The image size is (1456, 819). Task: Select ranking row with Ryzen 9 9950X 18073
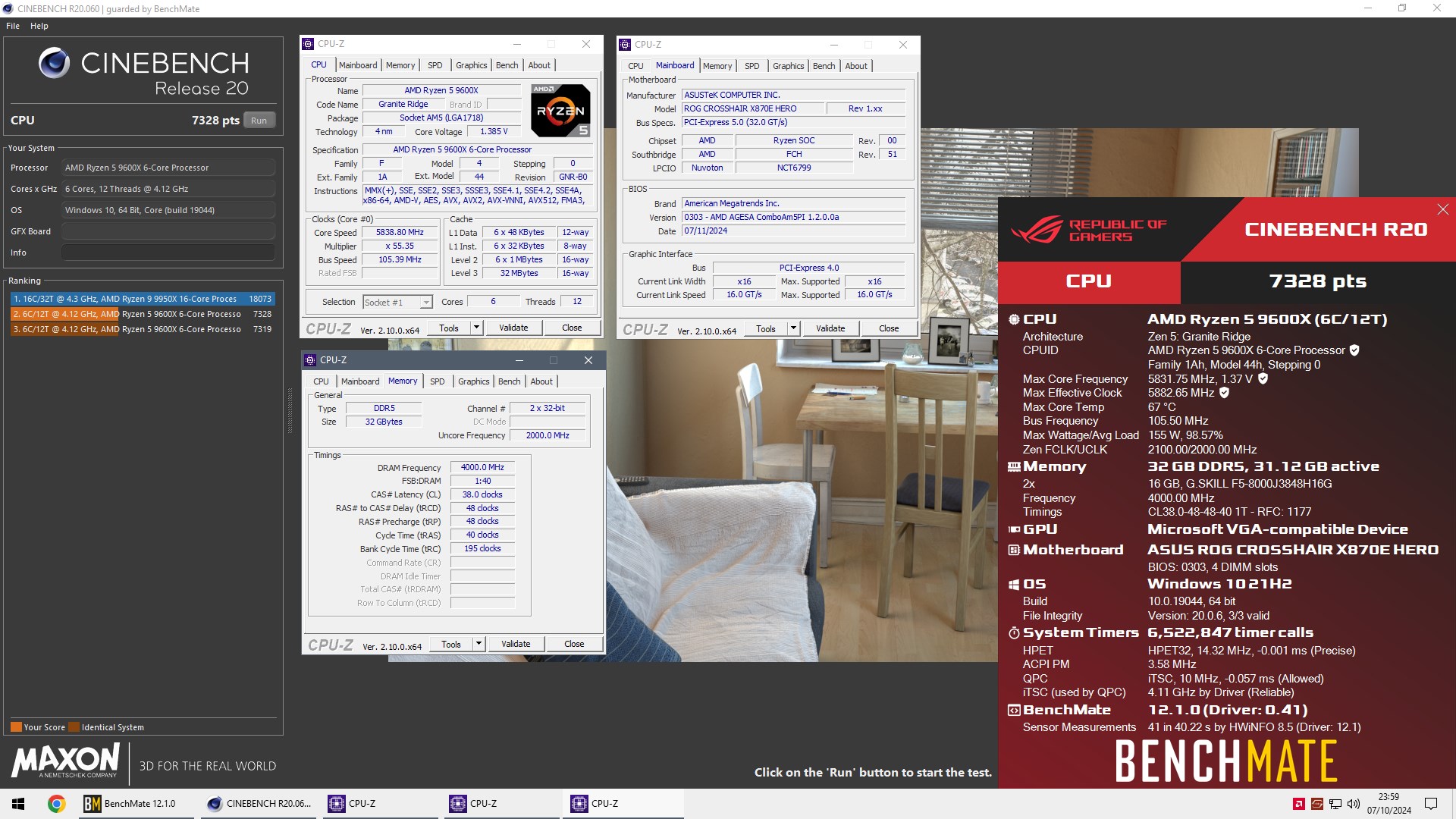[143, 299]
